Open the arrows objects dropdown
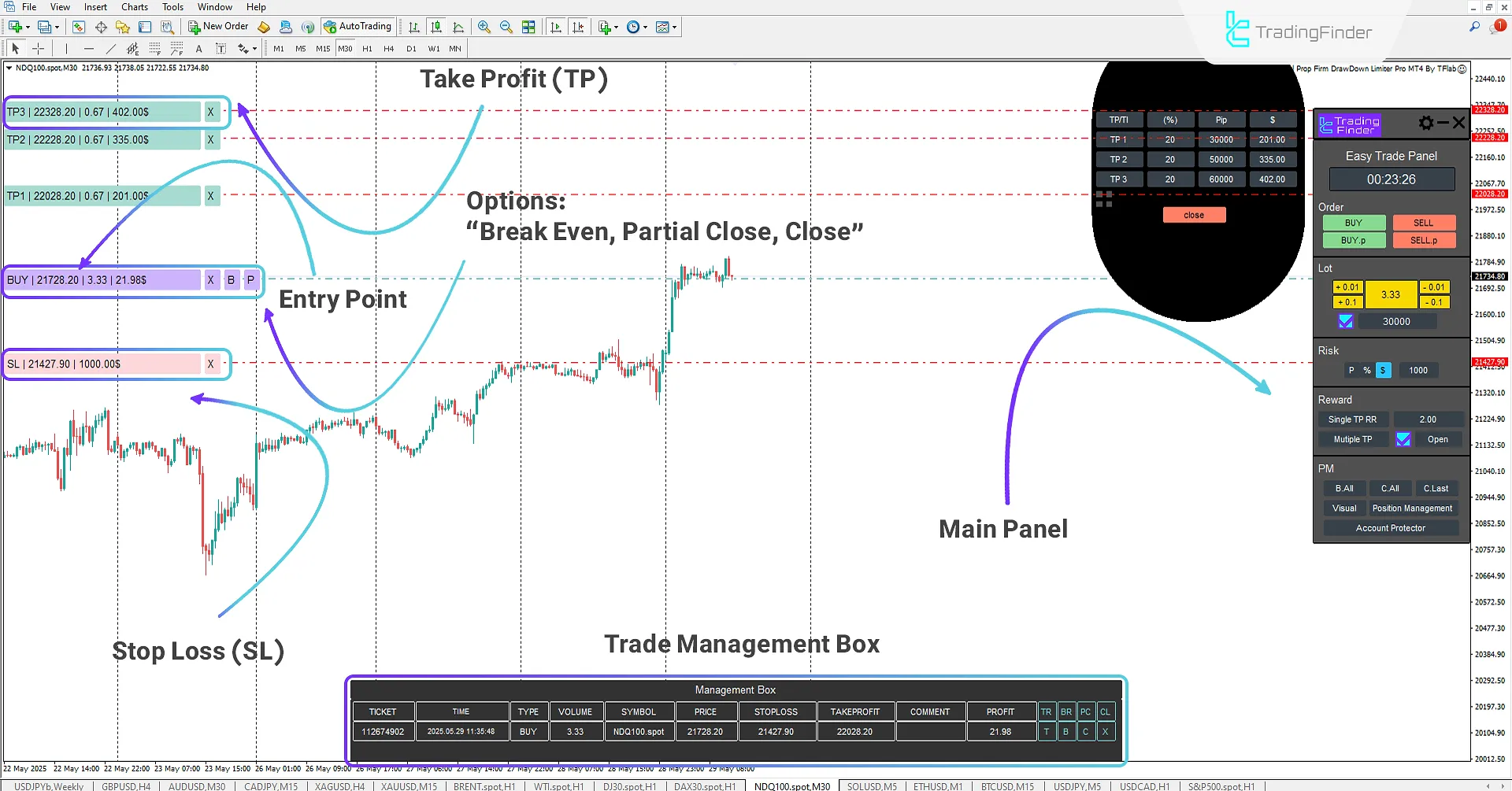Viewport: 1512px width, 791px height. 247,49
